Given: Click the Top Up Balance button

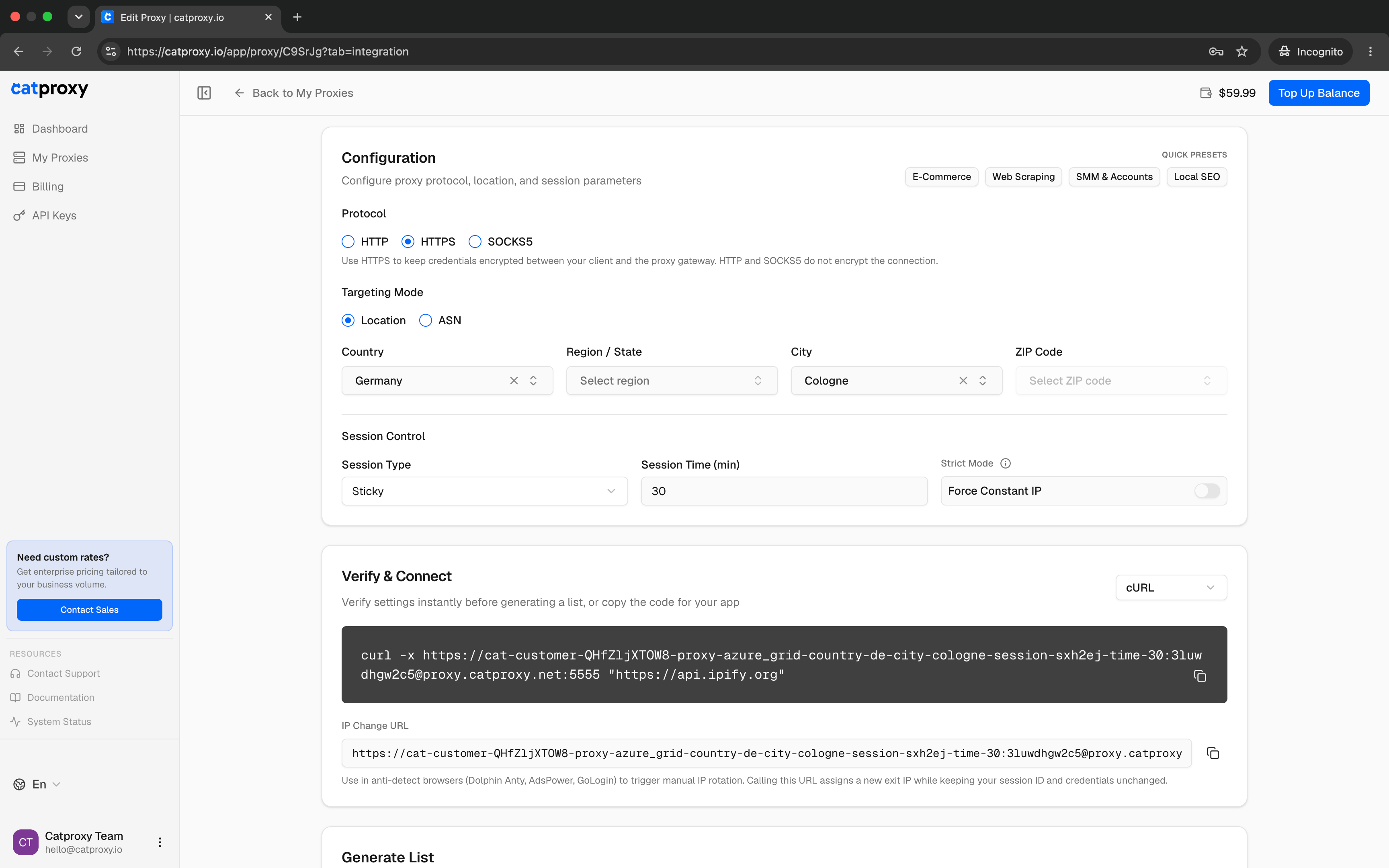Looking at the screenshot, I should coord(1318,93).
